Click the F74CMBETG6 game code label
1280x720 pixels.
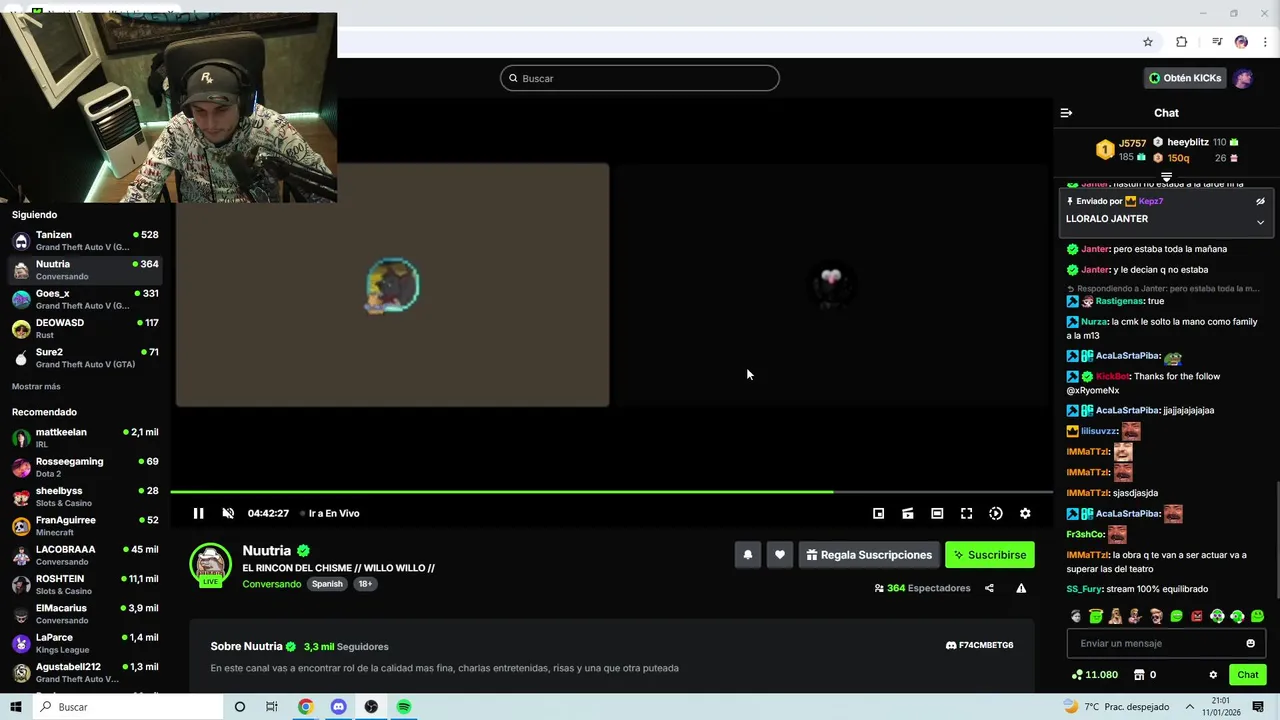click(980, 645)
